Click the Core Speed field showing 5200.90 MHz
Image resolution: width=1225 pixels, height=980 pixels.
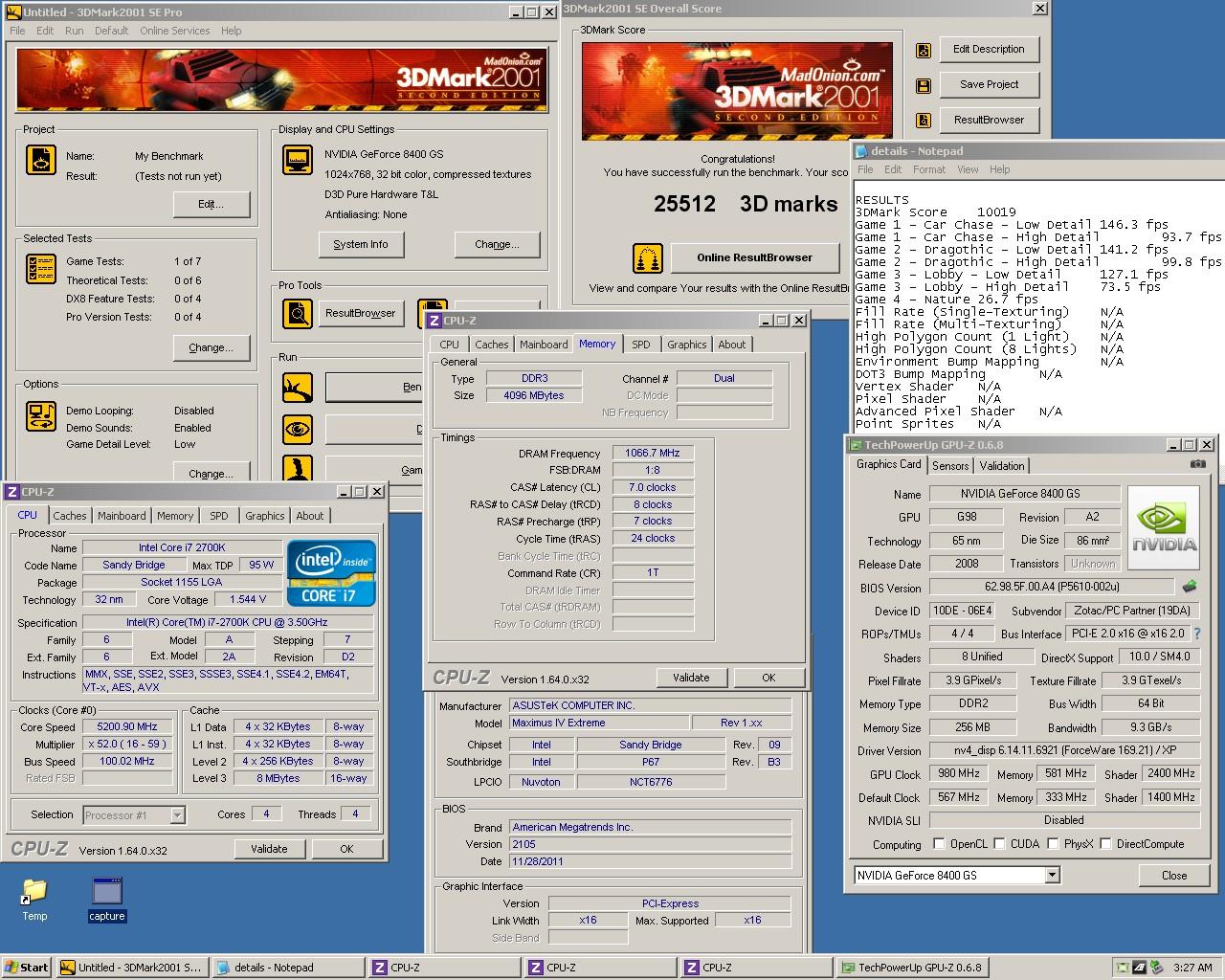click(x=127, y=726)
